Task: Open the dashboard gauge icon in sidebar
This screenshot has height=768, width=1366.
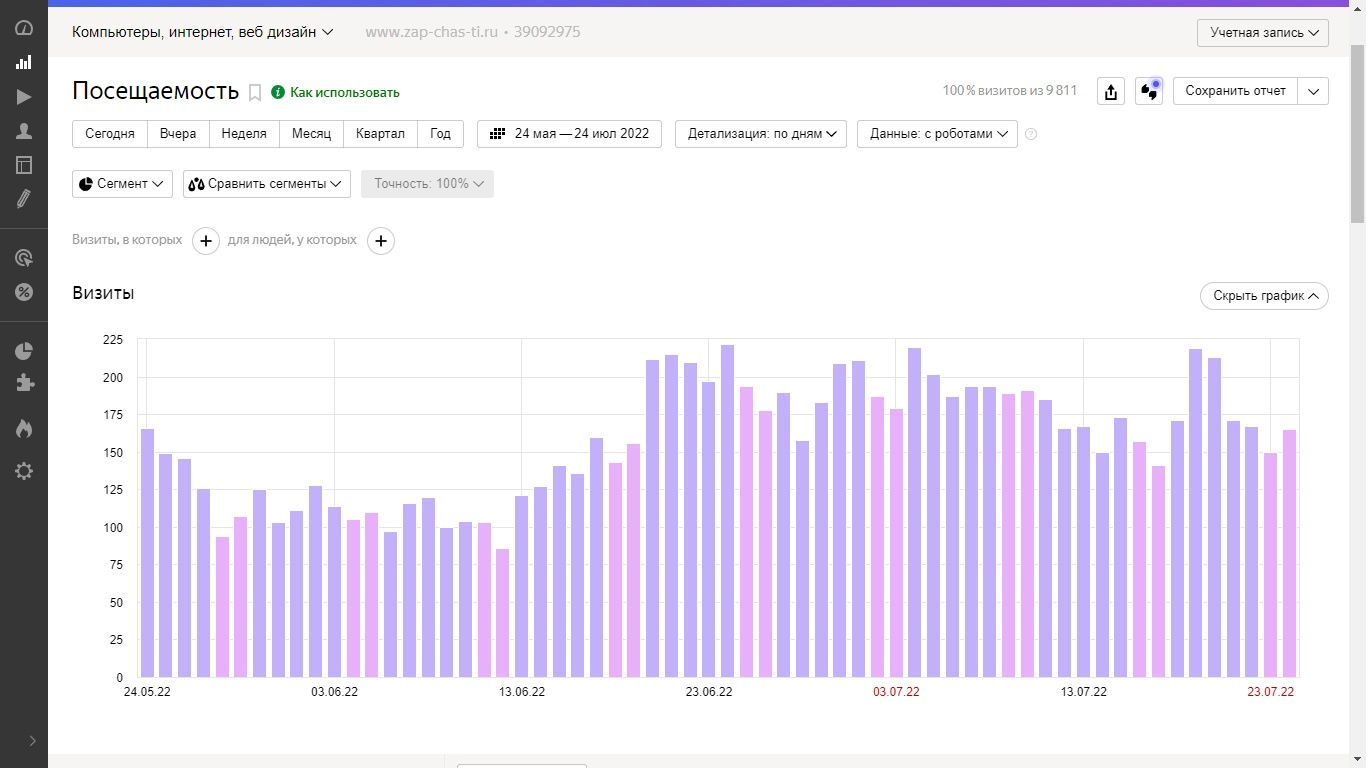Action: tap(24, 28)
